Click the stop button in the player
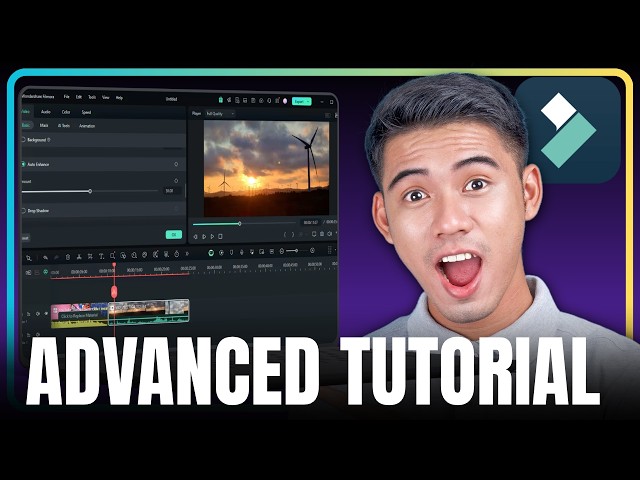Viewport: 640px width, 480px height. point(220,236)
